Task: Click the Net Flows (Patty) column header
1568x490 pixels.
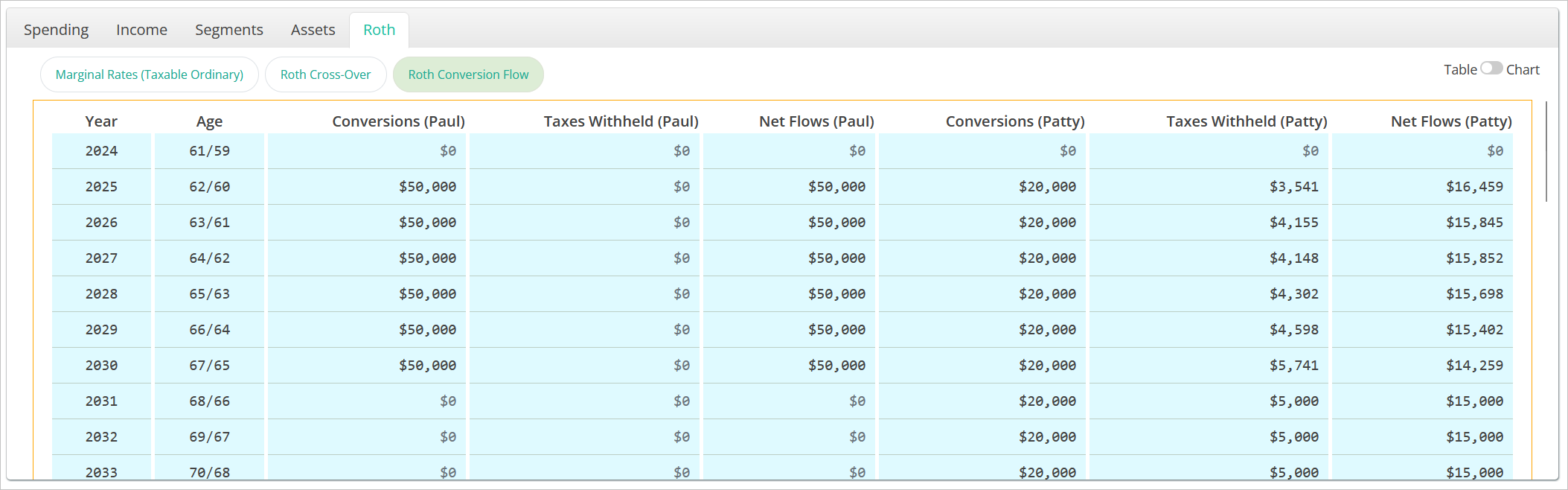Action: pyautogui.click(x=1450, y=121)
